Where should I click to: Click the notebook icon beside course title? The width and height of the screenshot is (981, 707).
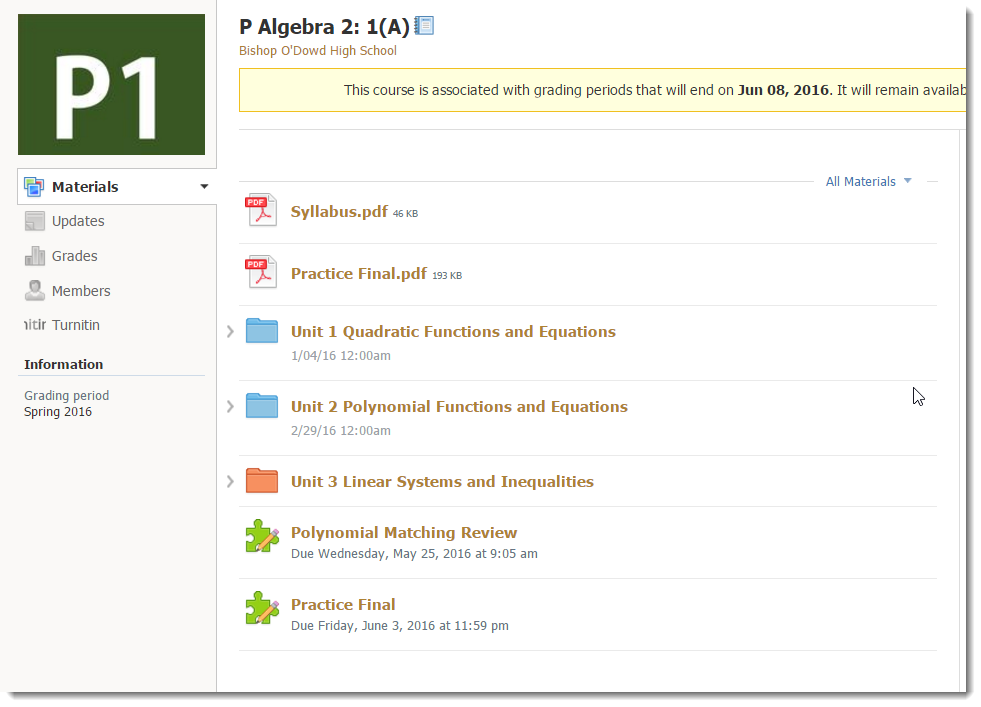424,26
